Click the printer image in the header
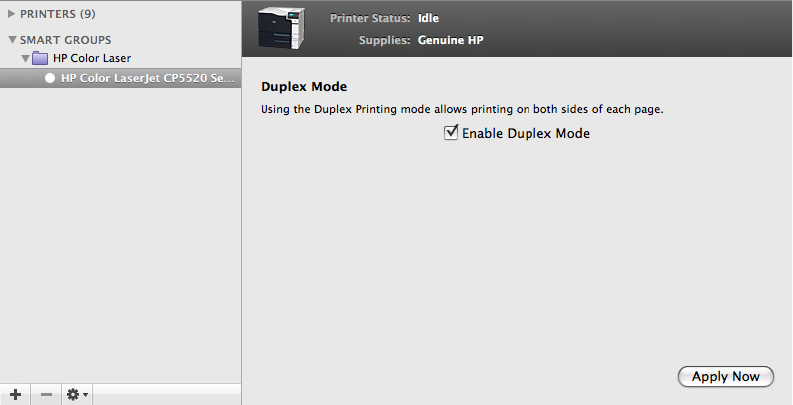 click(x=281, y=28)
